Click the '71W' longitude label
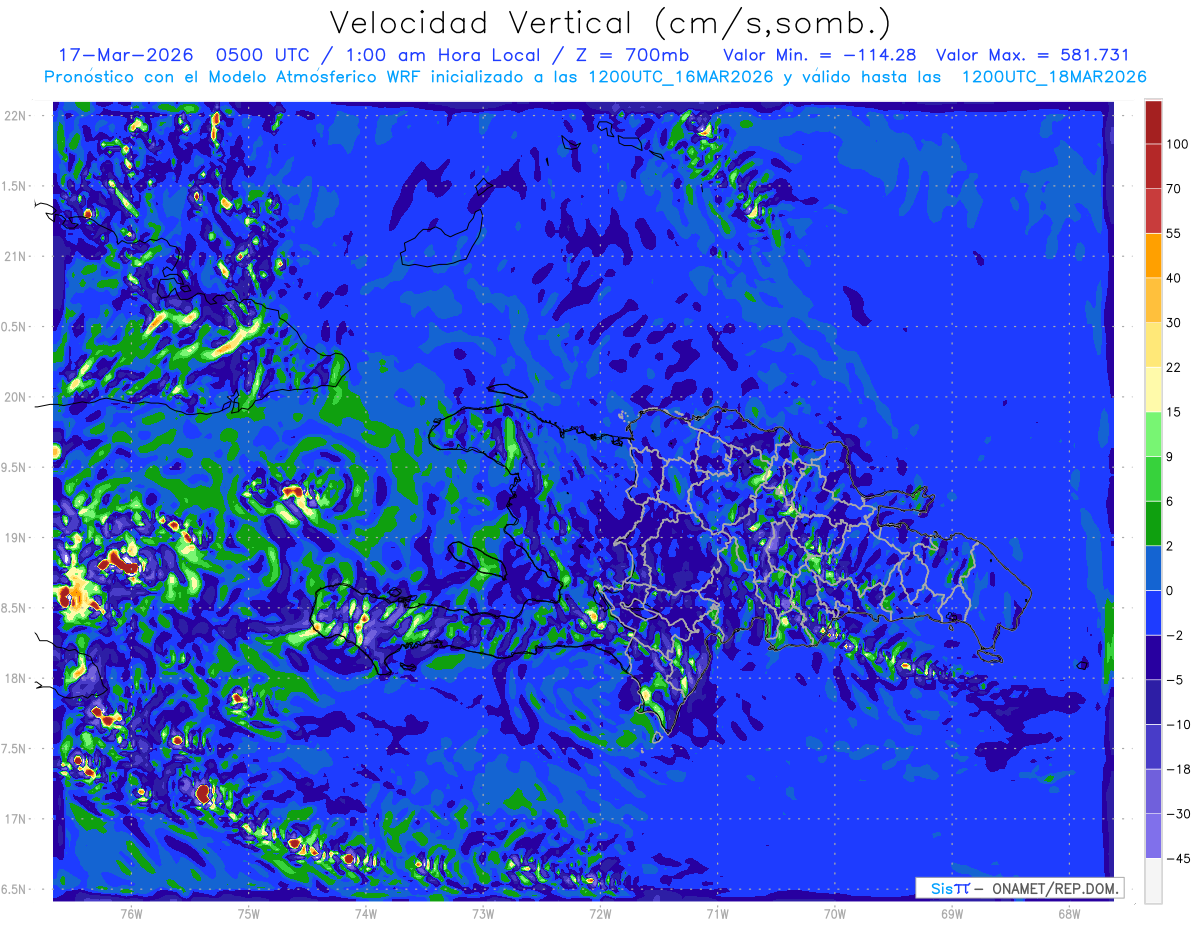The image size is (1200, 927). 717,914
